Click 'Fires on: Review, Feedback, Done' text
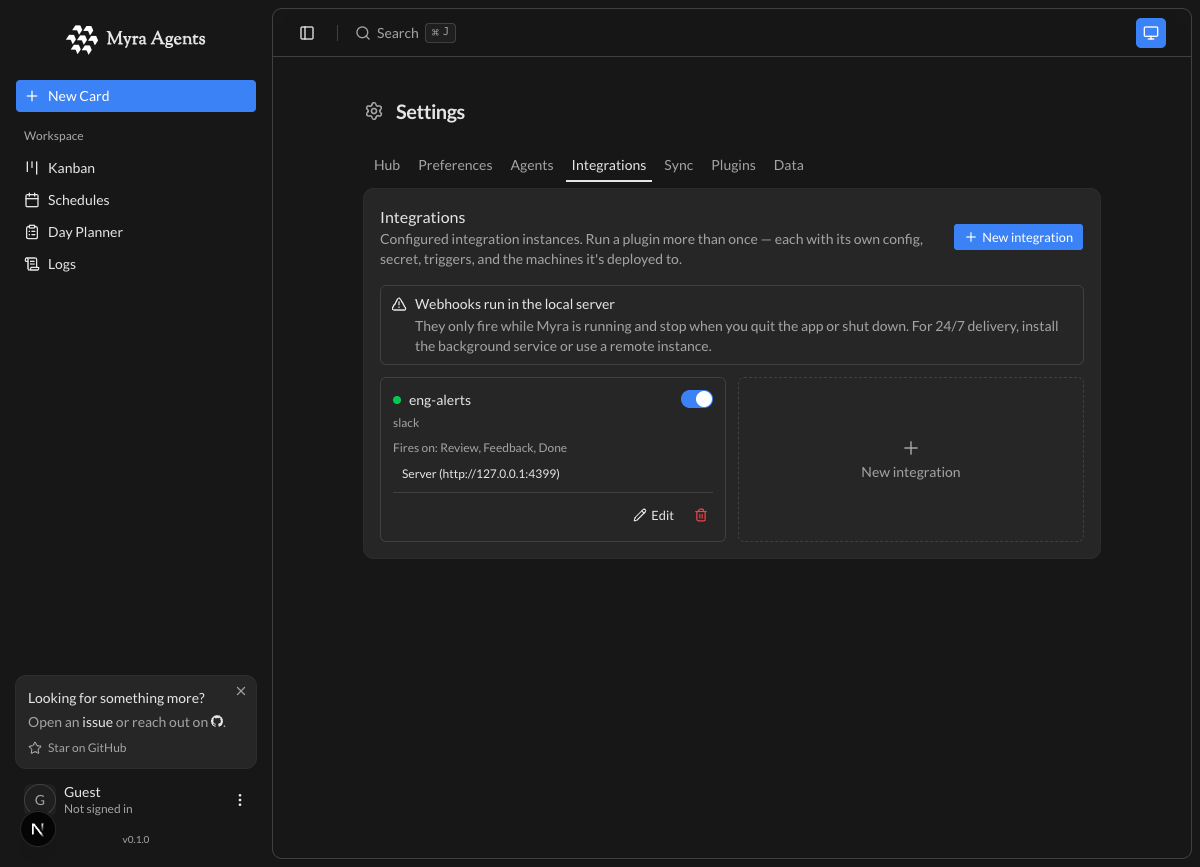This screenshot has width=1200, height=867. (480, 448)
